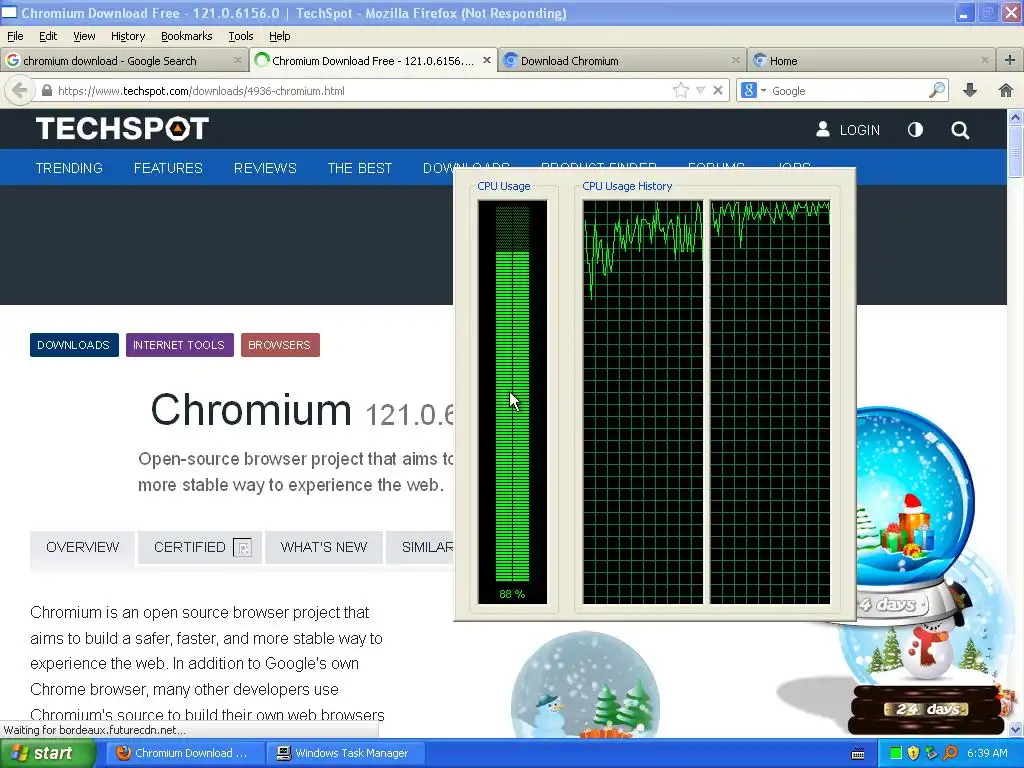Click the page scrollbar up arrow
The image size is (1024, 768).
(x=1015, y=118)
